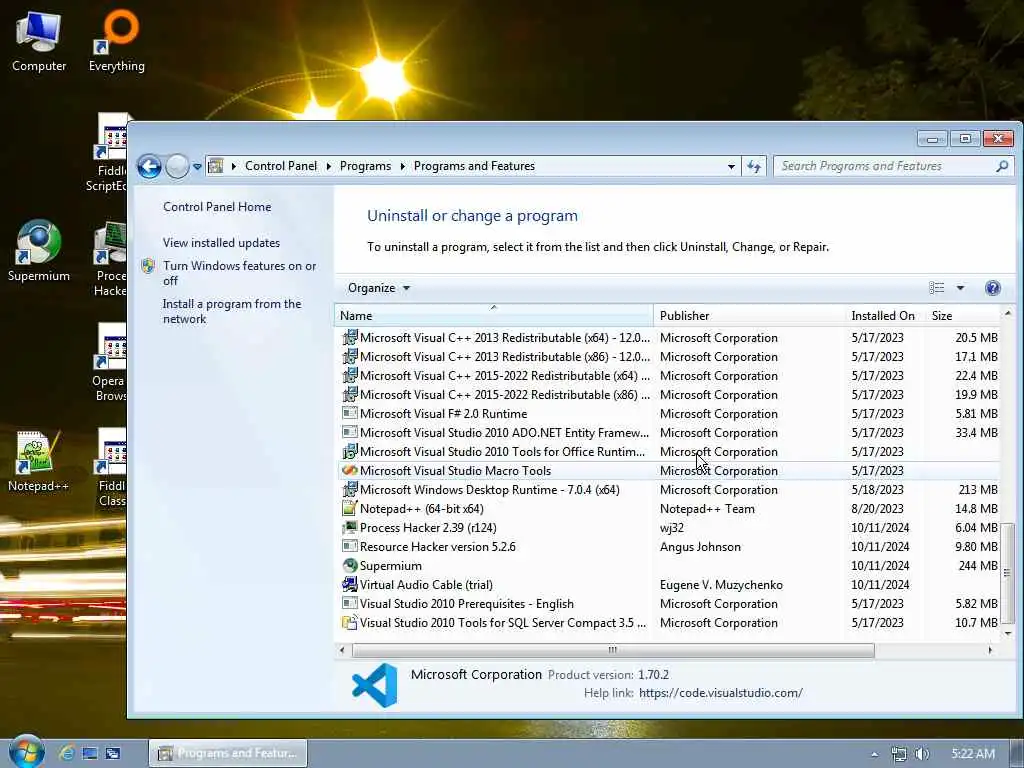Click the vertical scrollbar thumb in program list

[x=1008, y=573]
